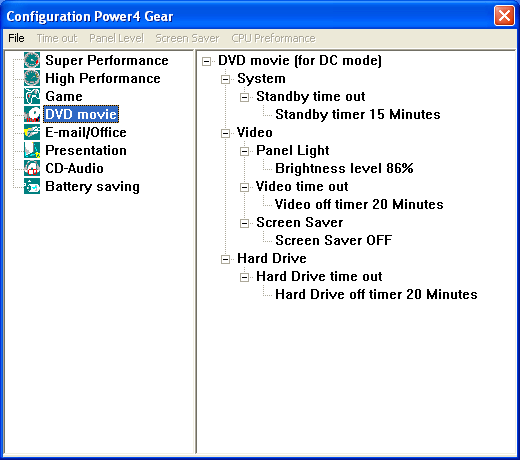Collapse the Screen Saver tree node
Viewport: 521px width, 460px height.
pos(245,223)
